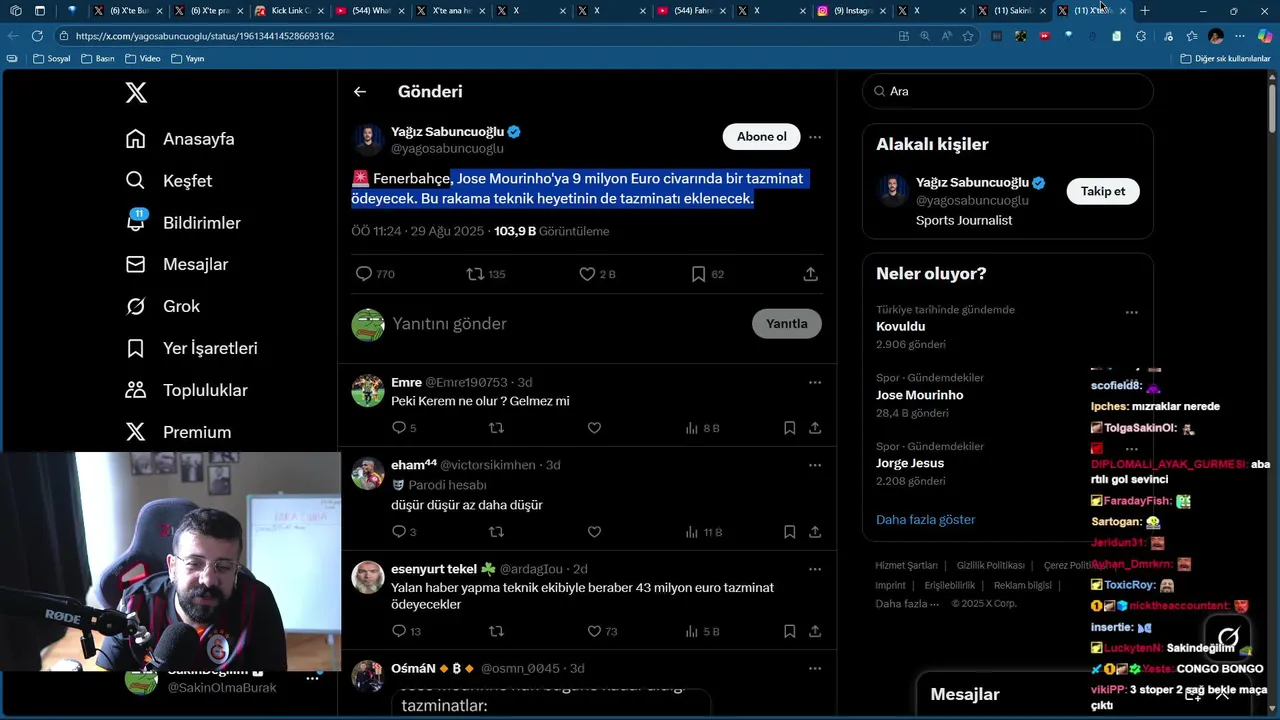Open the Yayın bookmarks folder

(188, 59)
